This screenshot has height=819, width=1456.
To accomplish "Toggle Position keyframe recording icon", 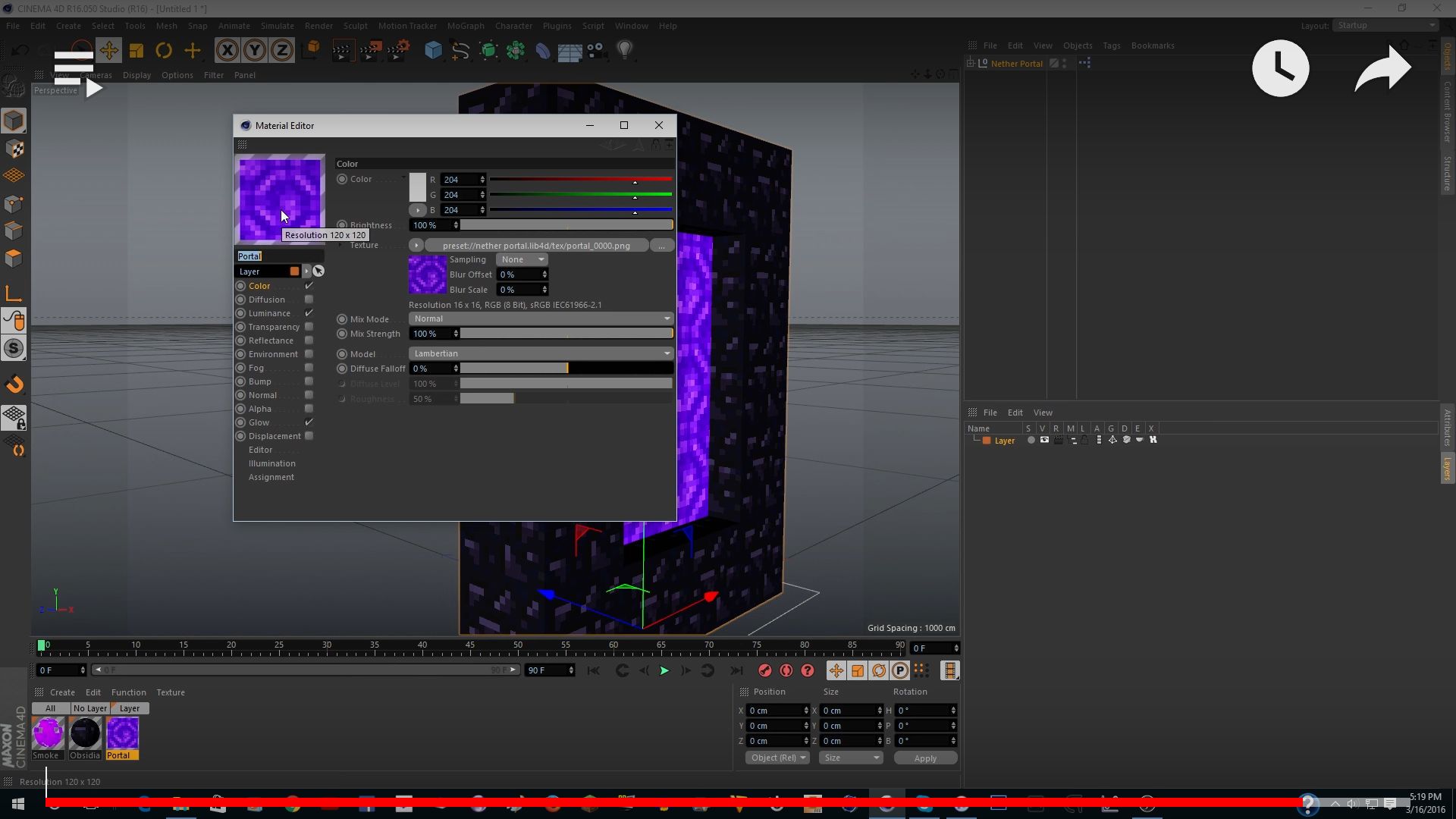I will pyautogui.click(x=836, y=670).
